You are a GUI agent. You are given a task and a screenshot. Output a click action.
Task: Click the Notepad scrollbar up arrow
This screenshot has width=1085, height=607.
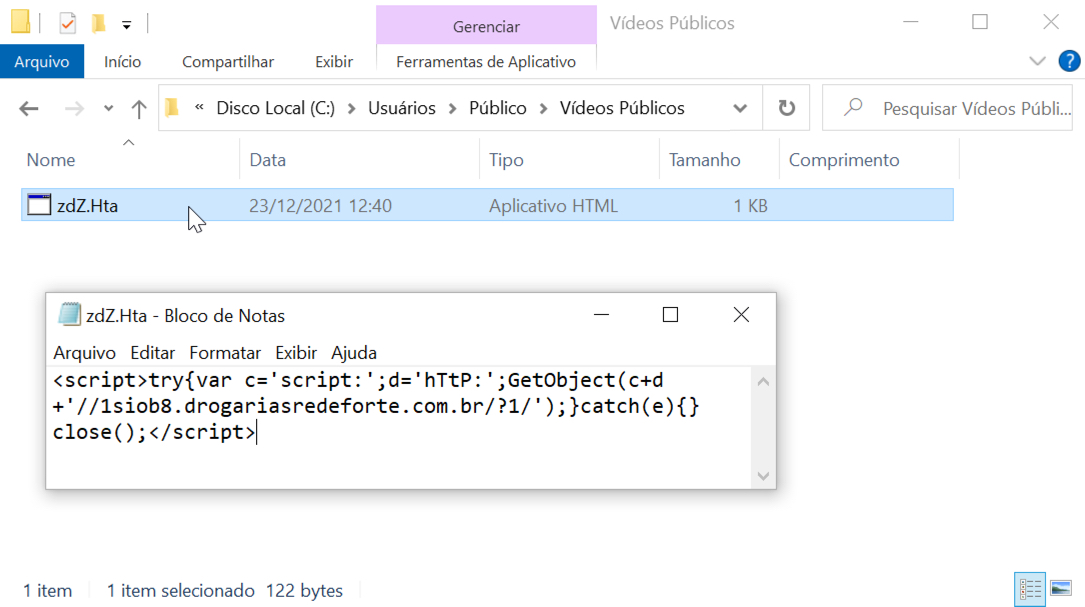763,381
